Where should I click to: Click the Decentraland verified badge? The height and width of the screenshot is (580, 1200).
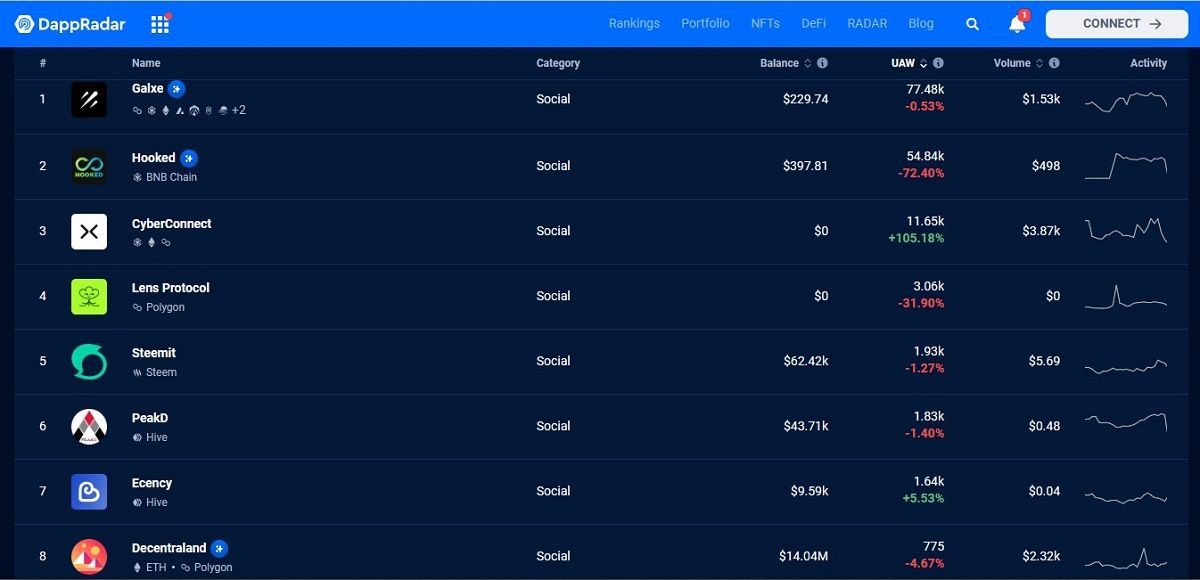[219, 548]
